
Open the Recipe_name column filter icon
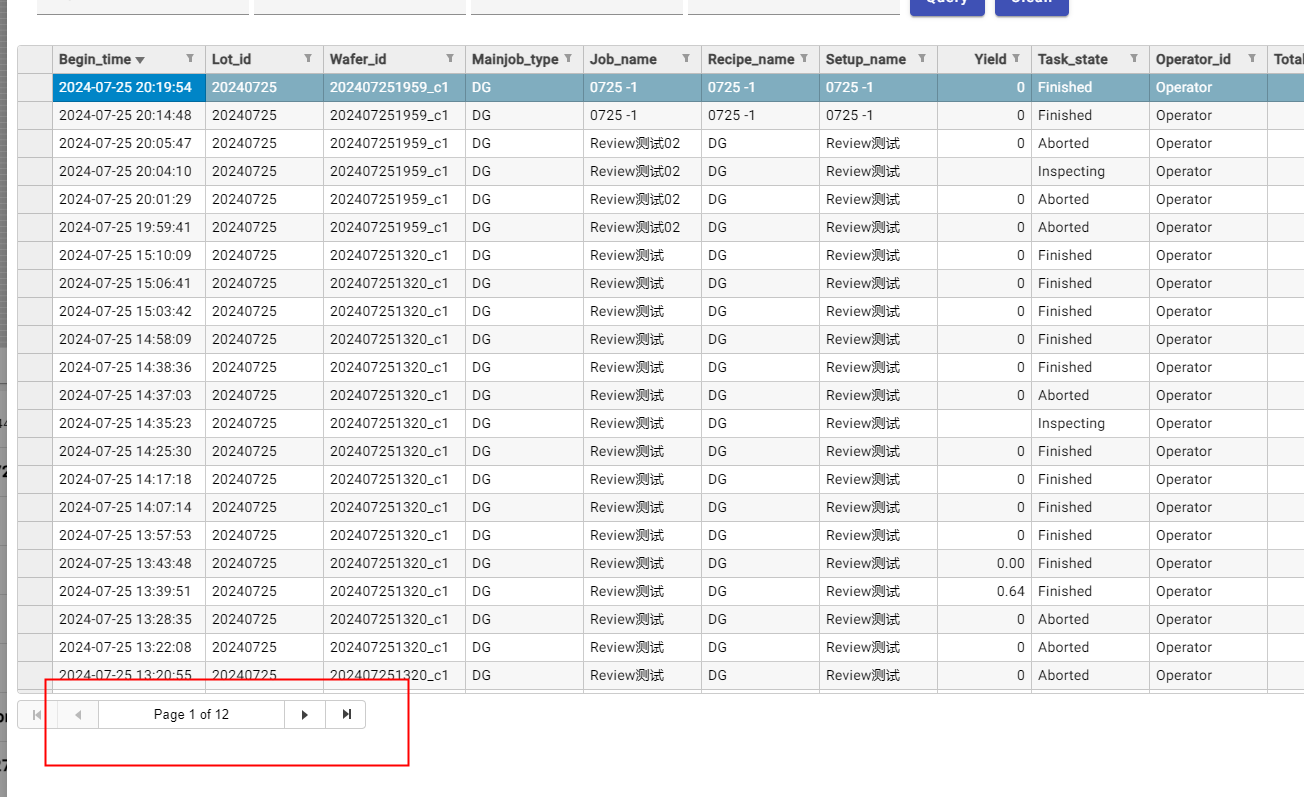[804, 59]
